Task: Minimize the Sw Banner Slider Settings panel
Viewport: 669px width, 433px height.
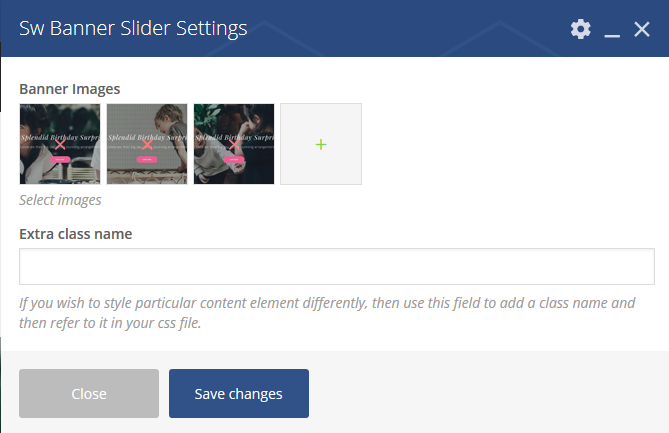Action: [612, 30]
